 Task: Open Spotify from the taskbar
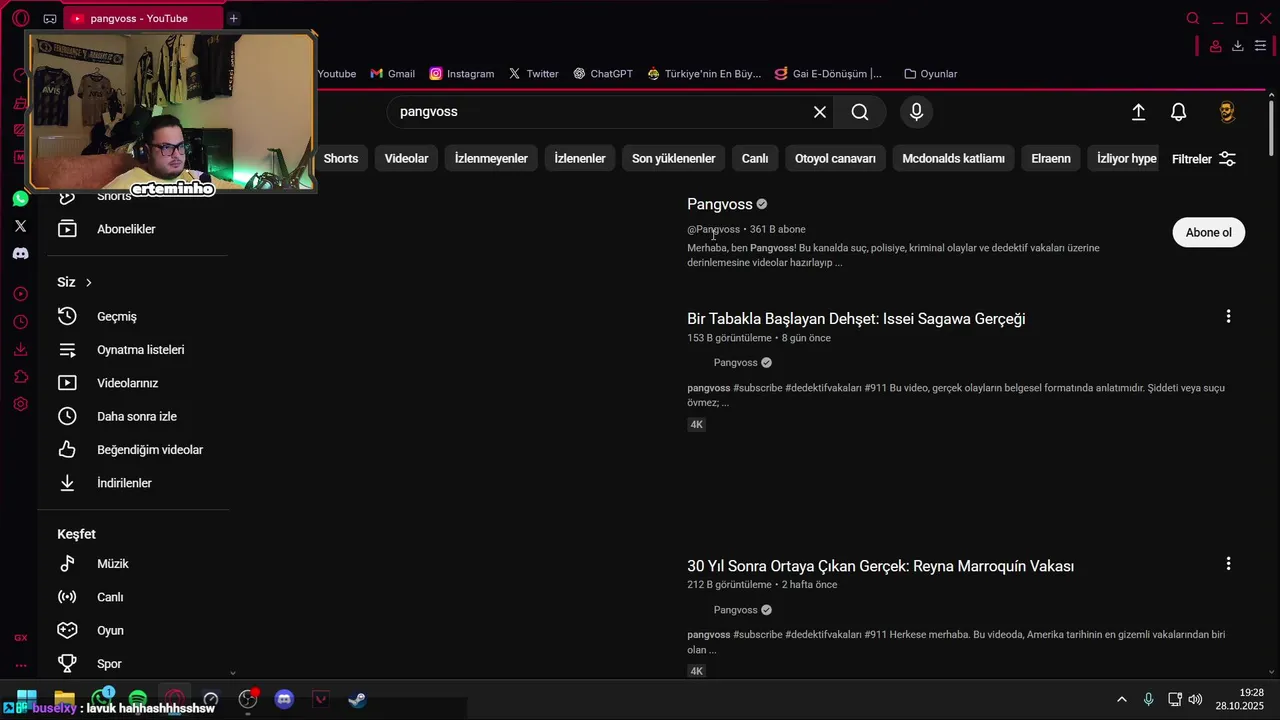click(x=138, y=699)
